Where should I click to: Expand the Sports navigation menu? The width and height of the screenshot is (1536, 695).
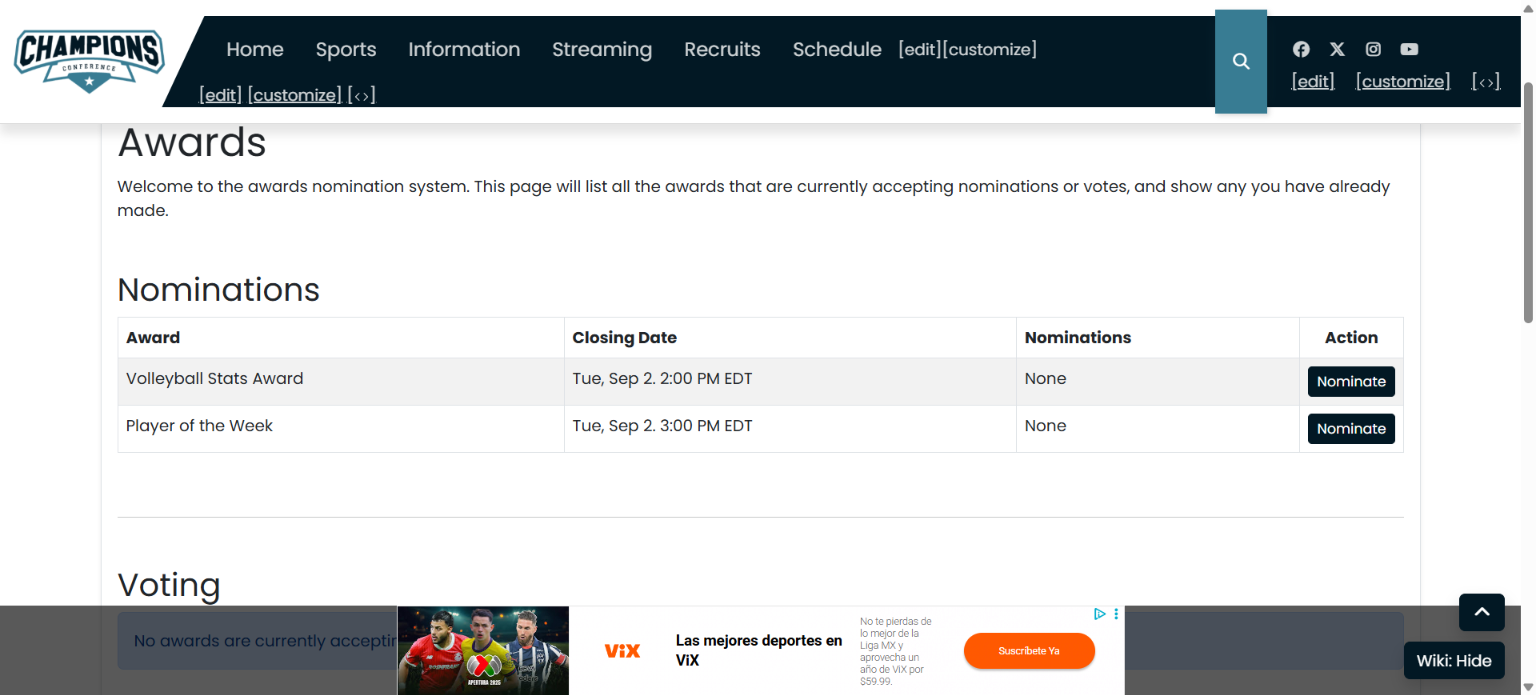point(346,49)
